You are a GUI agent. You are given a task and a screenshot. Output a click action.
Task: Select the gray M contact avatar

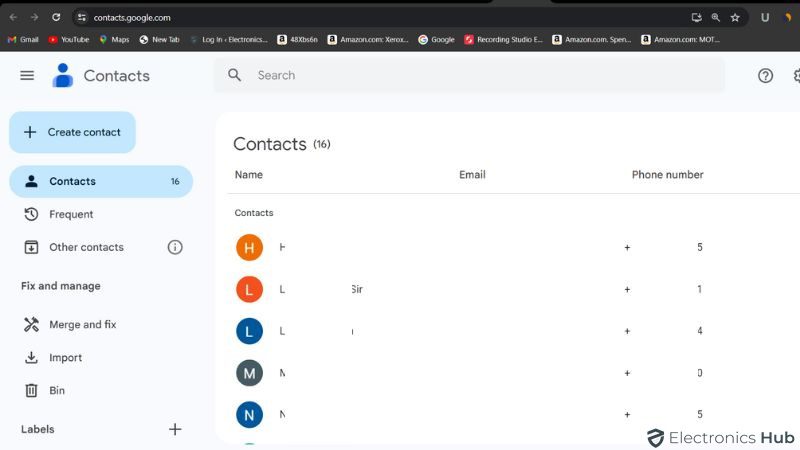pos(249,373)
